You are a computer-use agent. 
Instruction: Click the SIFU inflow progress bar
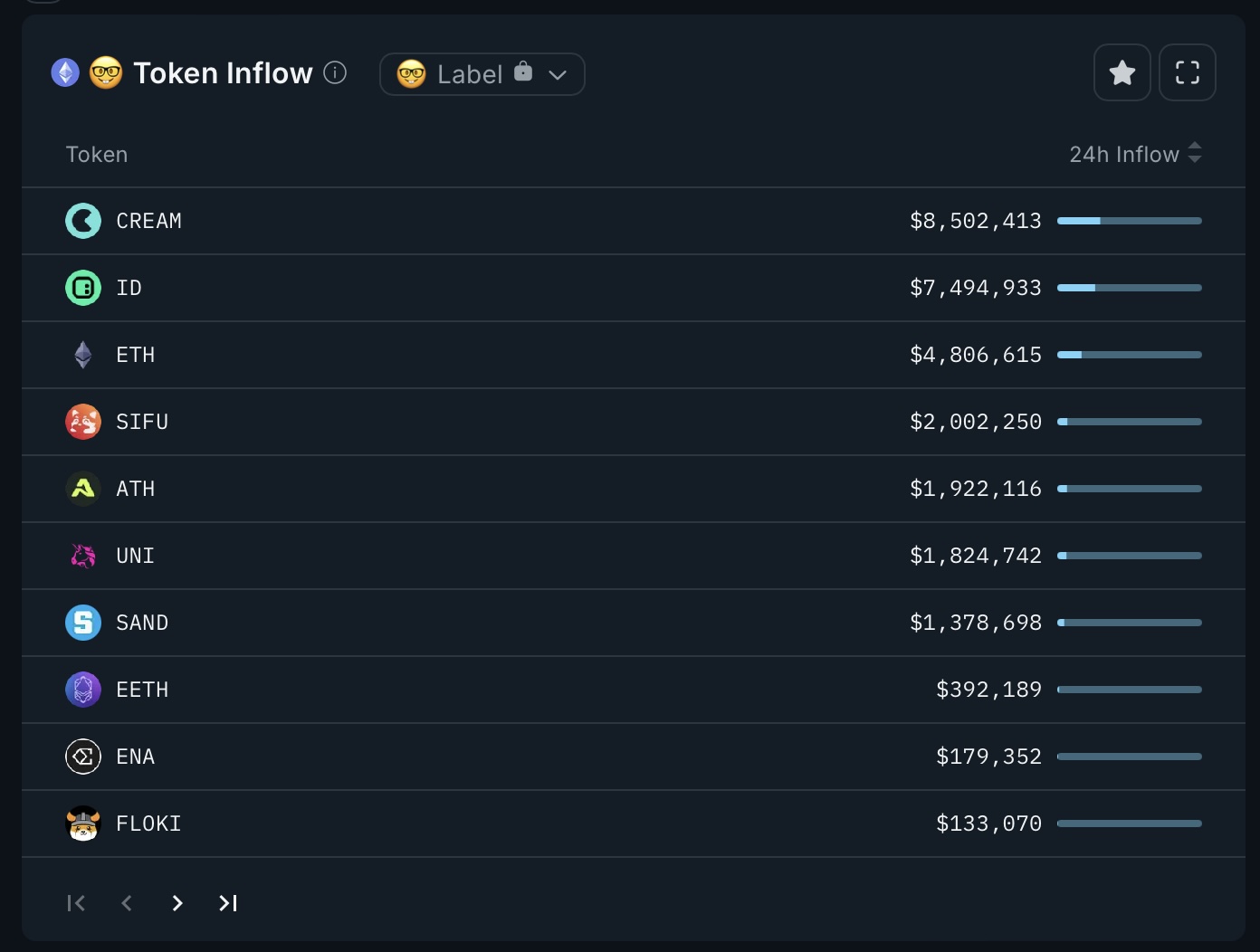(1130, 422)
